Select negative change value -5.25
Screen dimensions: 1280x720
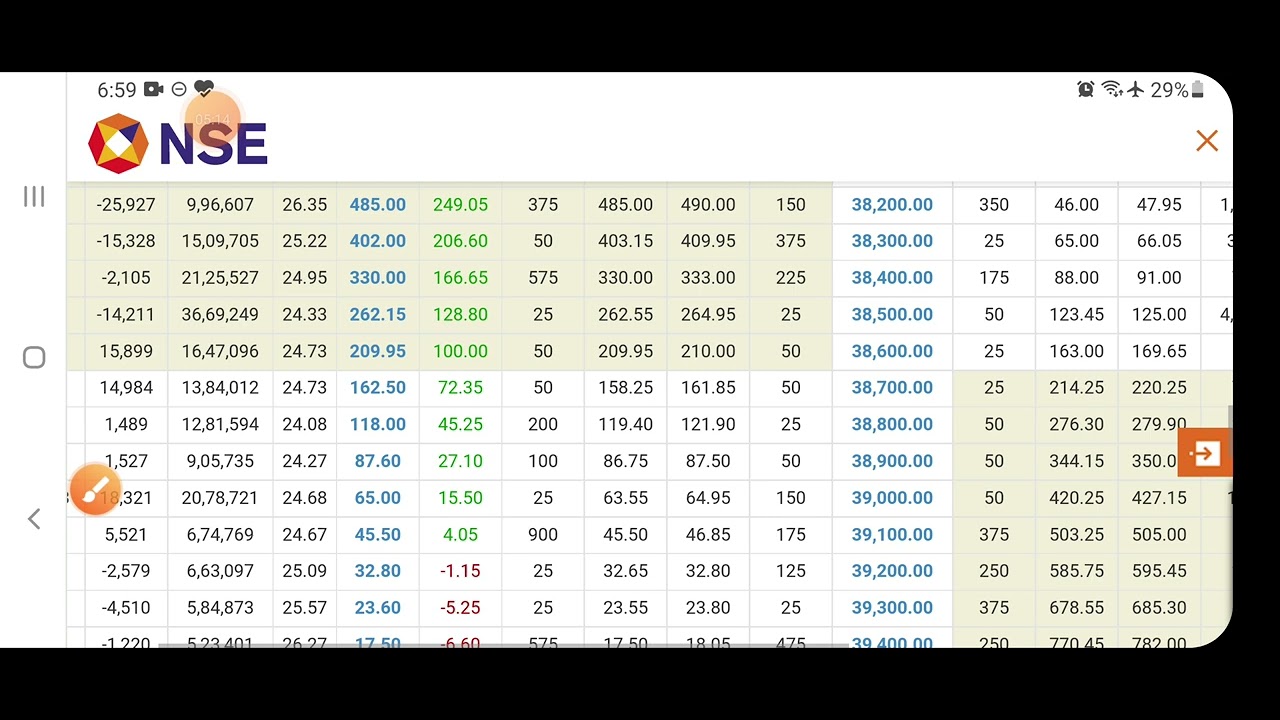point(460,608)
